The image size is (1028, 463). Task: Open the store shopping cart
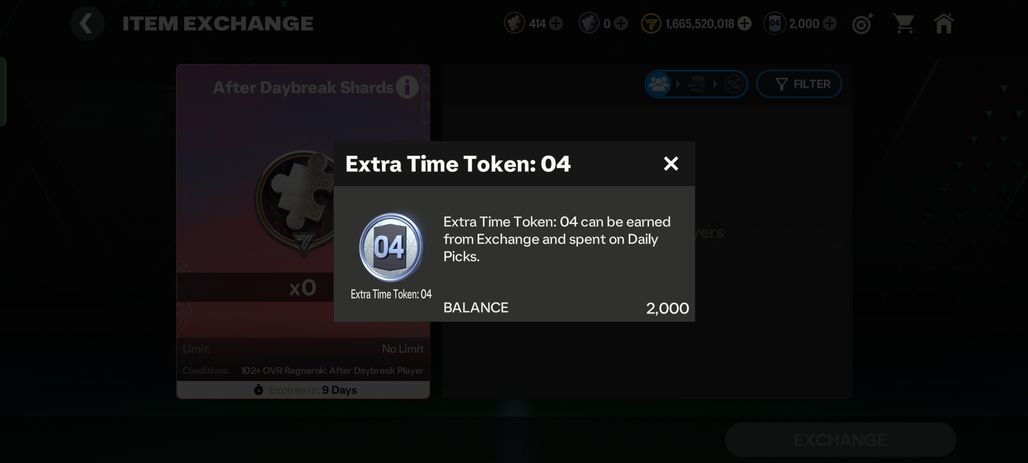pyautogui.click(x=903, y=24)
